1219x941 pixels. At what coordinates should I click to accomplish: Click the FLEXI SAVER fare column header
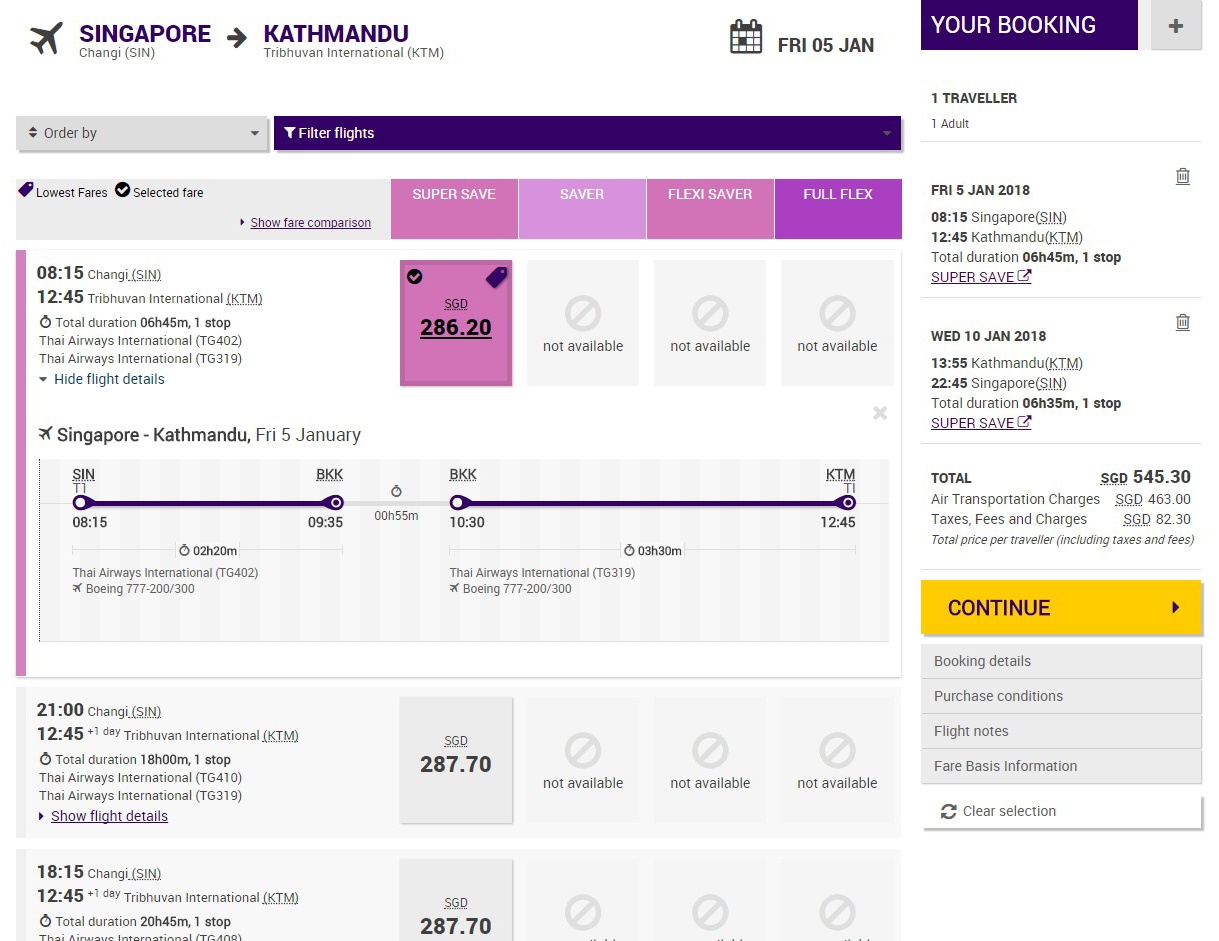(710, 208)
